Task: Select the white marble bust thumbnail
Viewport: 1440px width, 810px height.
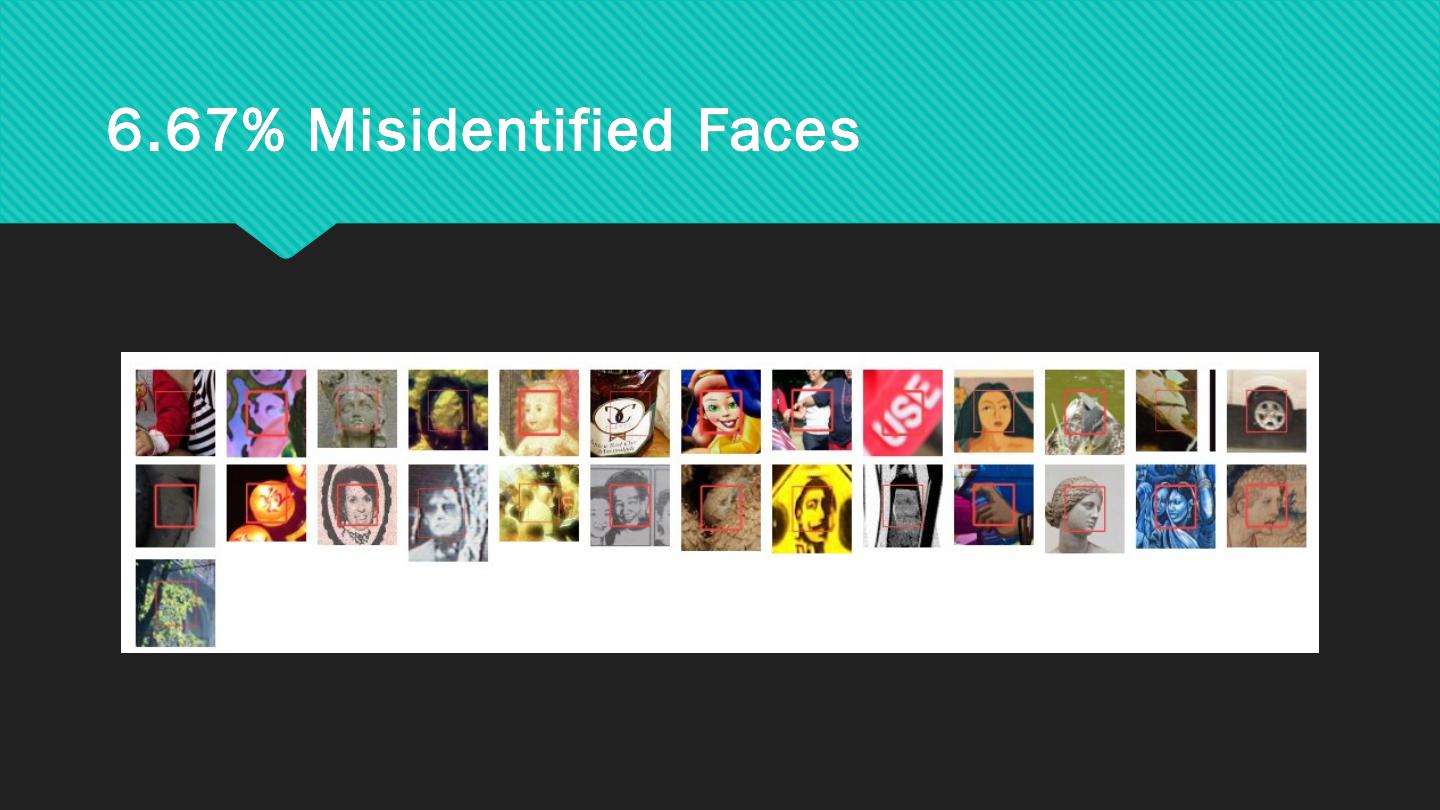Action: click(1084, 507)
